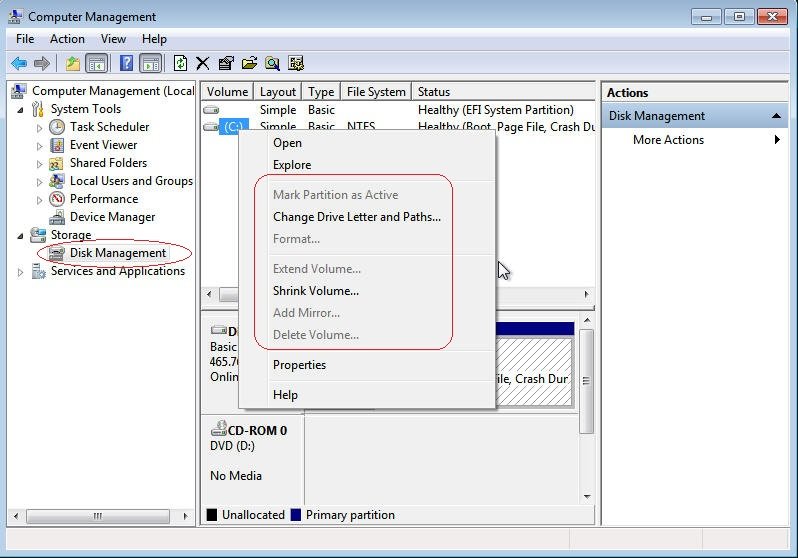Expand the Local Users and Groups node
The image size is (798, 558).
tap(39, 182)
